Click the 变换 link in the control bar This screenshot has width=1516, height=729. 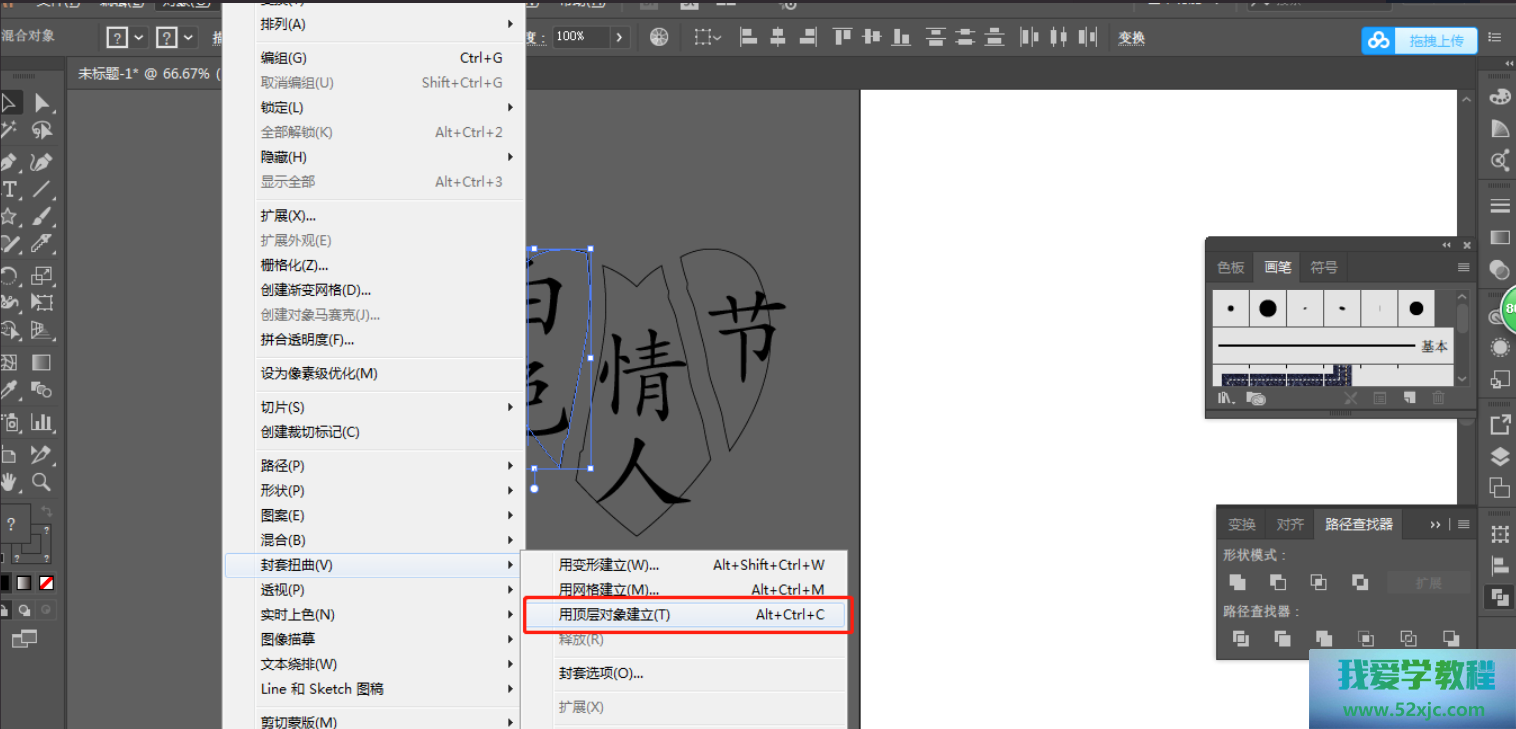[x=1131, y=38]
